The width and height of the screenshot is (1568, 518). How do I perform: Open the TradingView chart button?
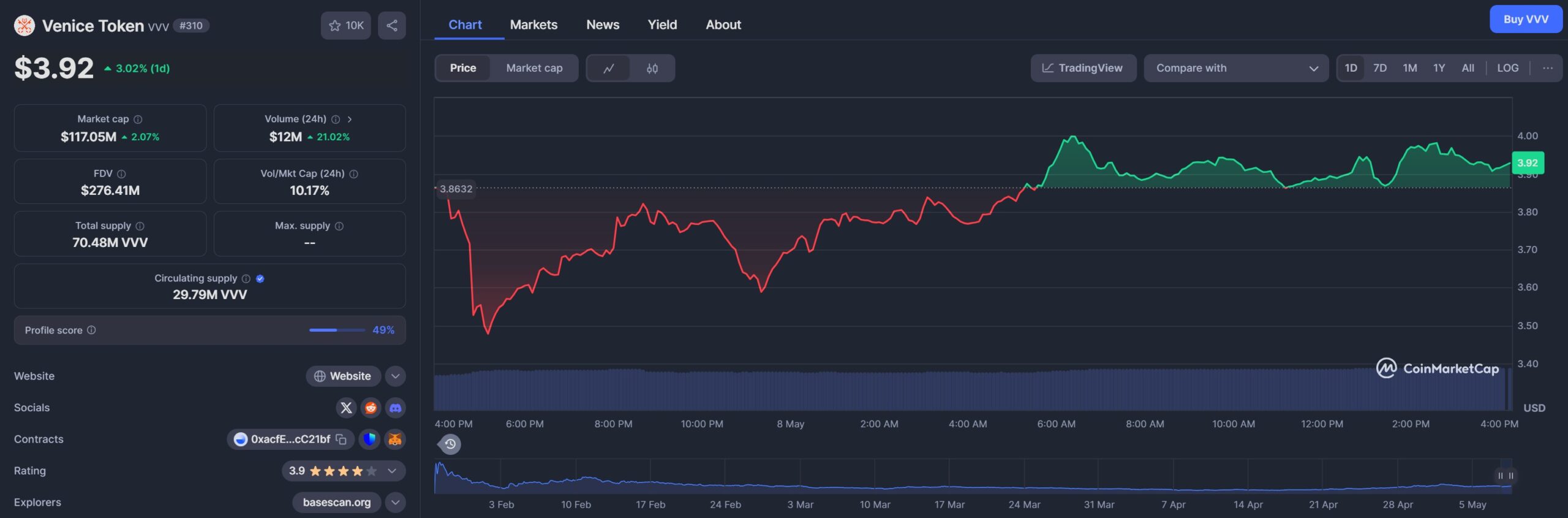tap(1084, 68)
